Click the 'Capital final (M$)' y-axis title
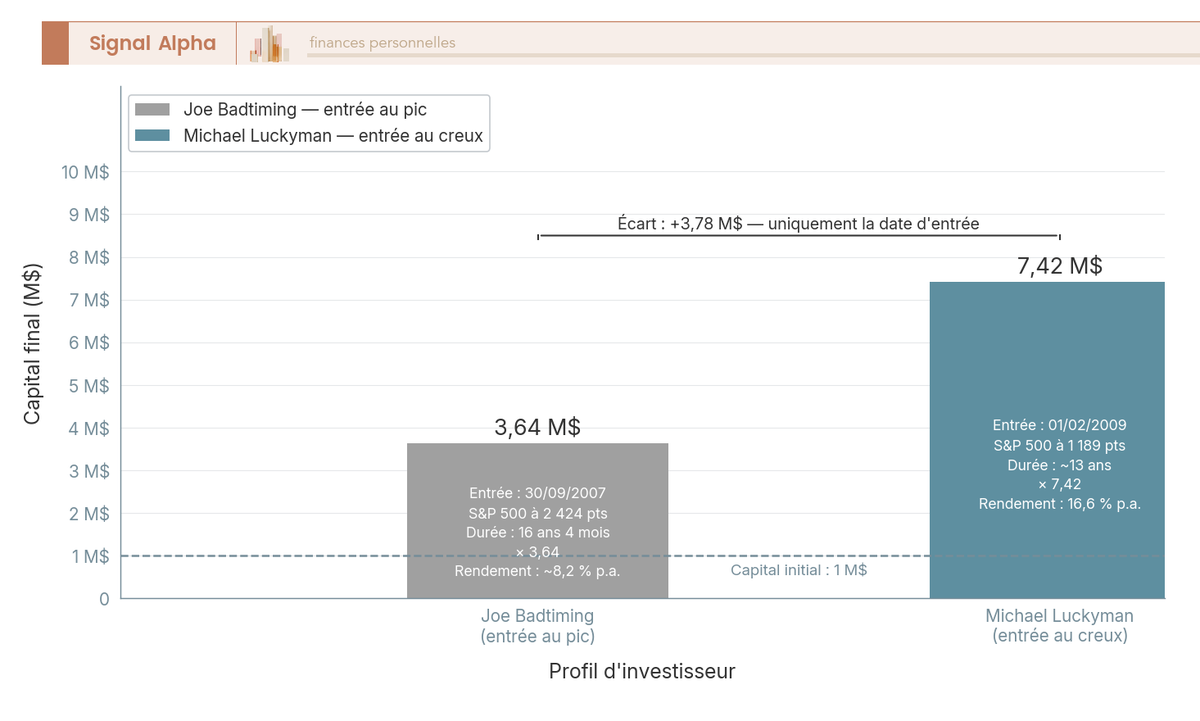The width and height of the screenshot is (1200, 721). [x=32, y=342]
